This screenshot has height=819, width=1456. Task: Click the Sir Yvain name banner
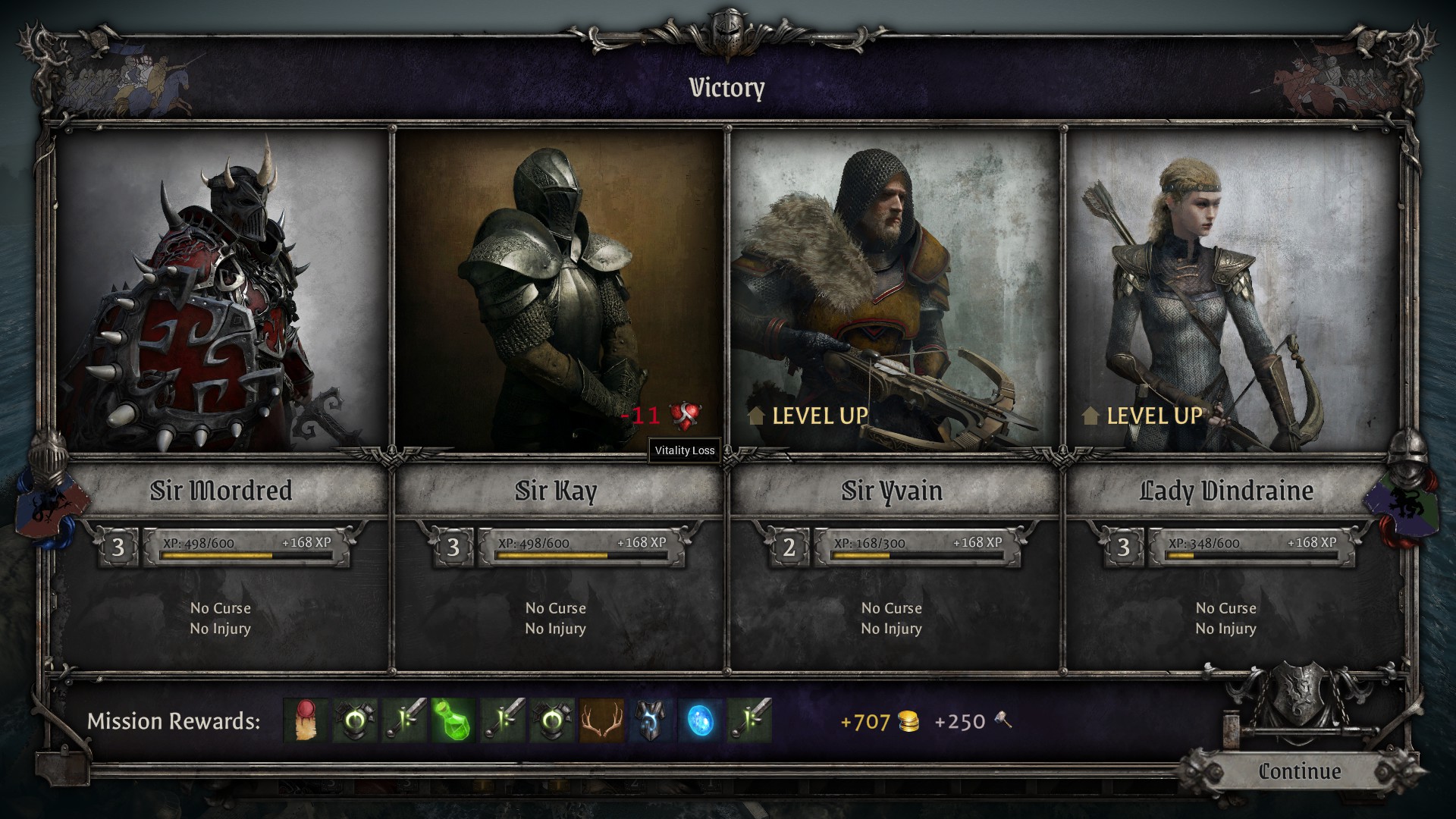[892, 491]
